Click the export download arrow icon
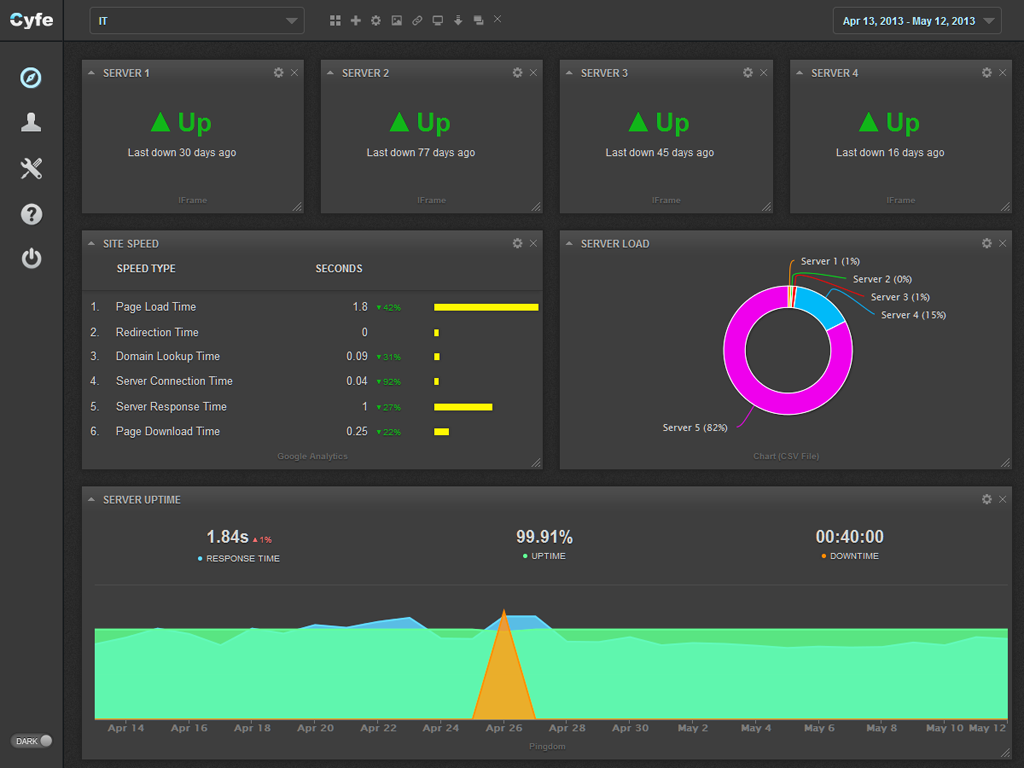 pos(458,20)
